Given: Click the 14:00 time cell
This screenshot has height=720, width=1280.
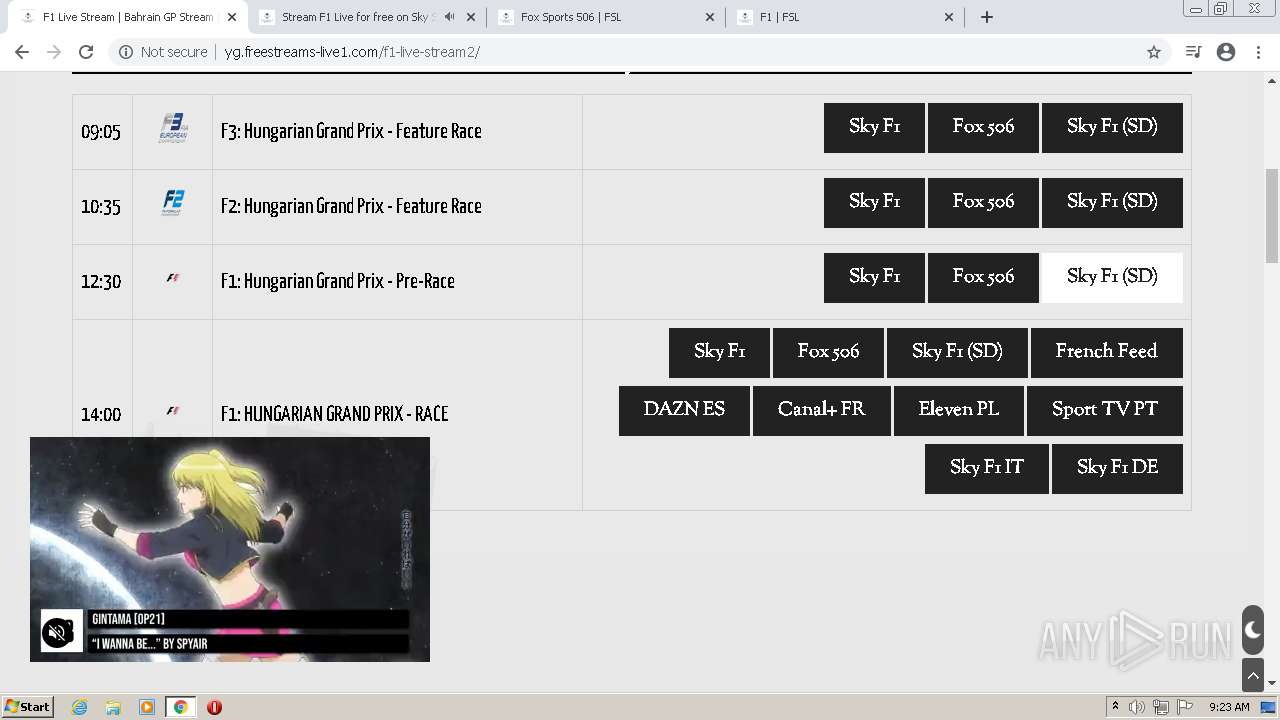Looking at the screenshot, I should coord(102,415).
